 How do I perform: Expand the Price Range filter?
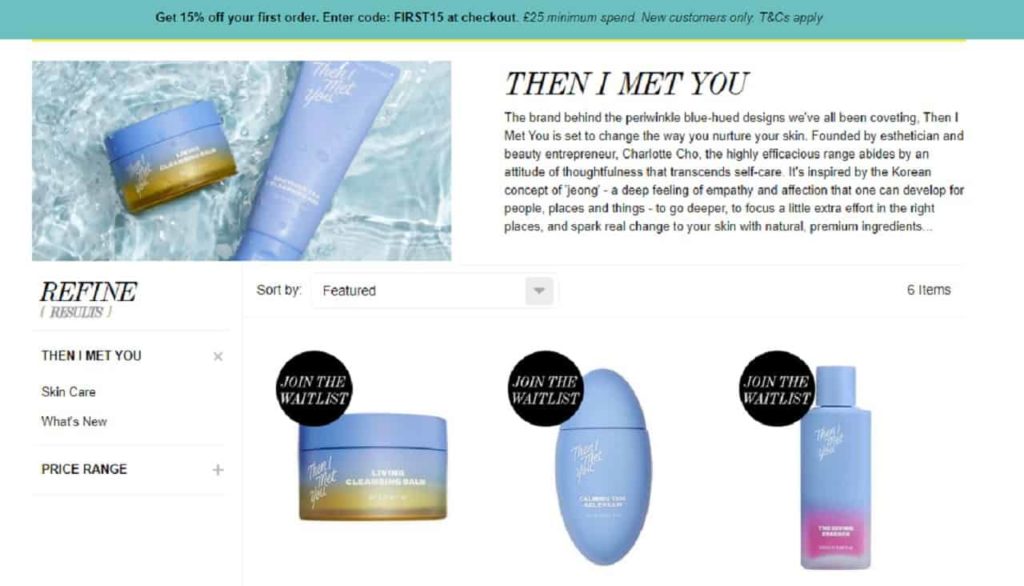point(218,470)
